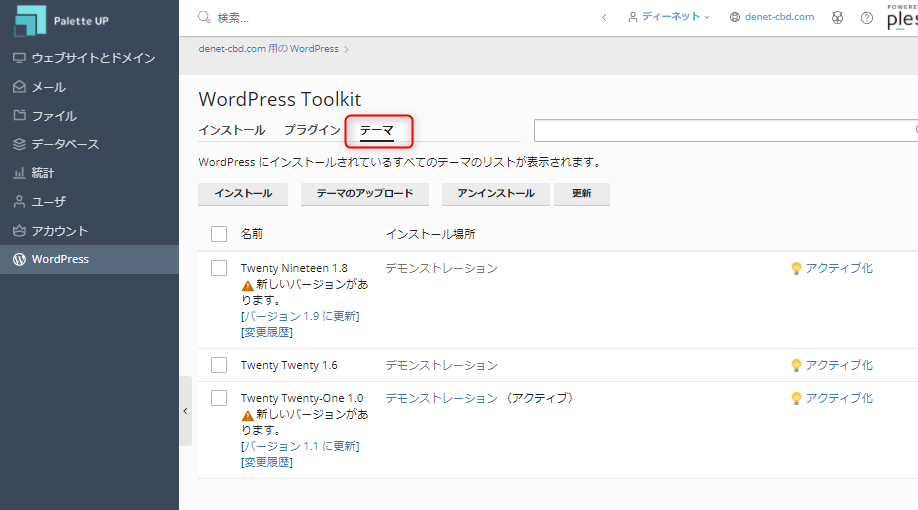Open 変更履歴 under Twenty Twenty-One
This screenshot has height=510, width=918.
pos(267,462)
